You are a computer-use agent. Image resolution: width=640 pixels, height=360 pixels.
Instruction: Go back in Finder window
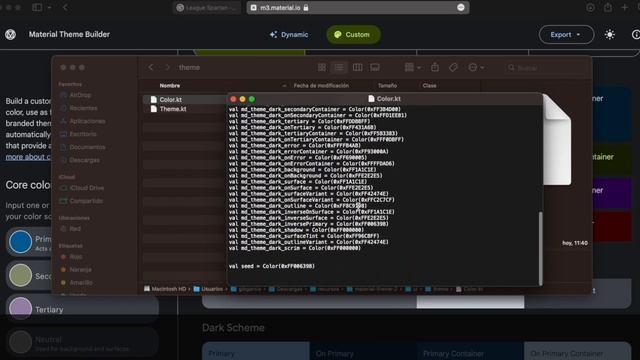pos(151,67)
